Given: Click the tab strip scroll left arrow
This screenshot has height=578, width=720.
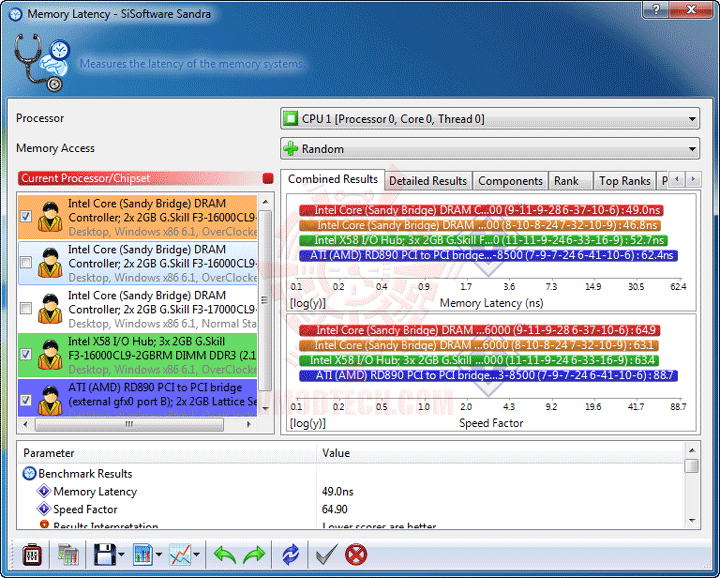Looking at the screenshot, I should [677, 180].
